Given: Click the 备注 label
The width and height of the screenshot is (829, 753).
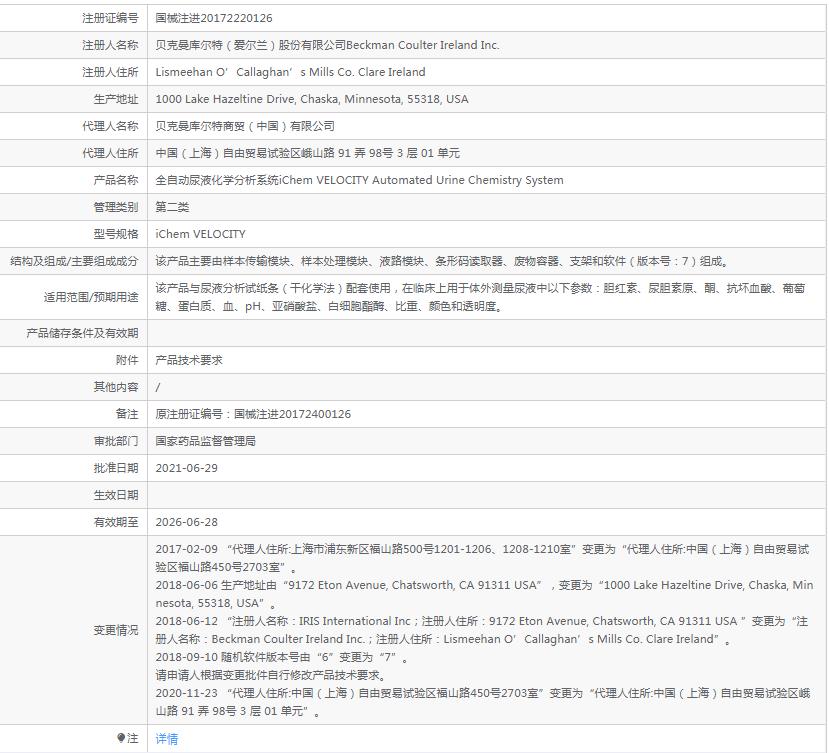Looking at the screenshot, I should point(127,414).
